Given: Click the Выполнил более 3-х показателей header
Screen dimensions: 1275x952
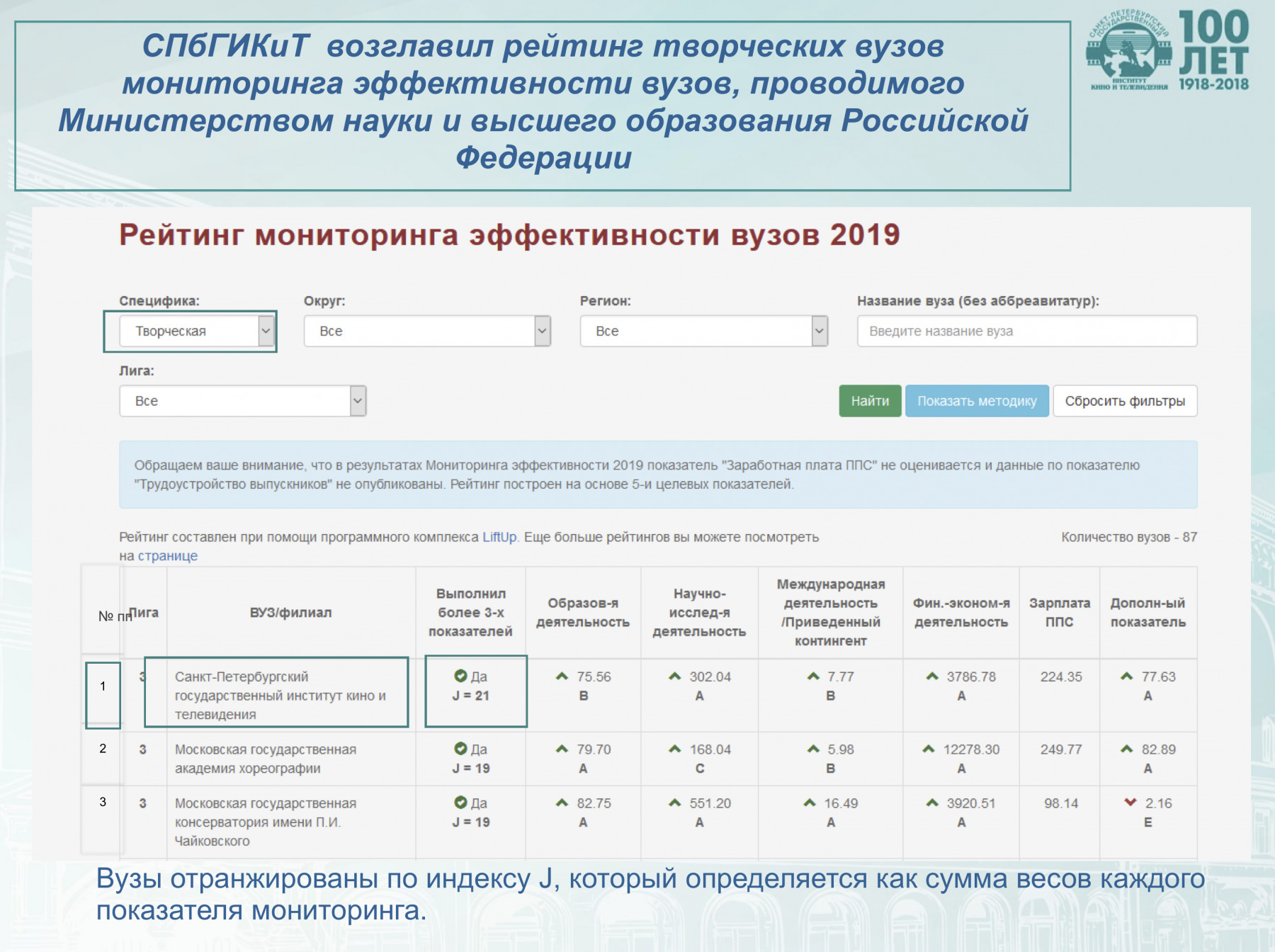Looking at the screenshot, I should 470,613.
